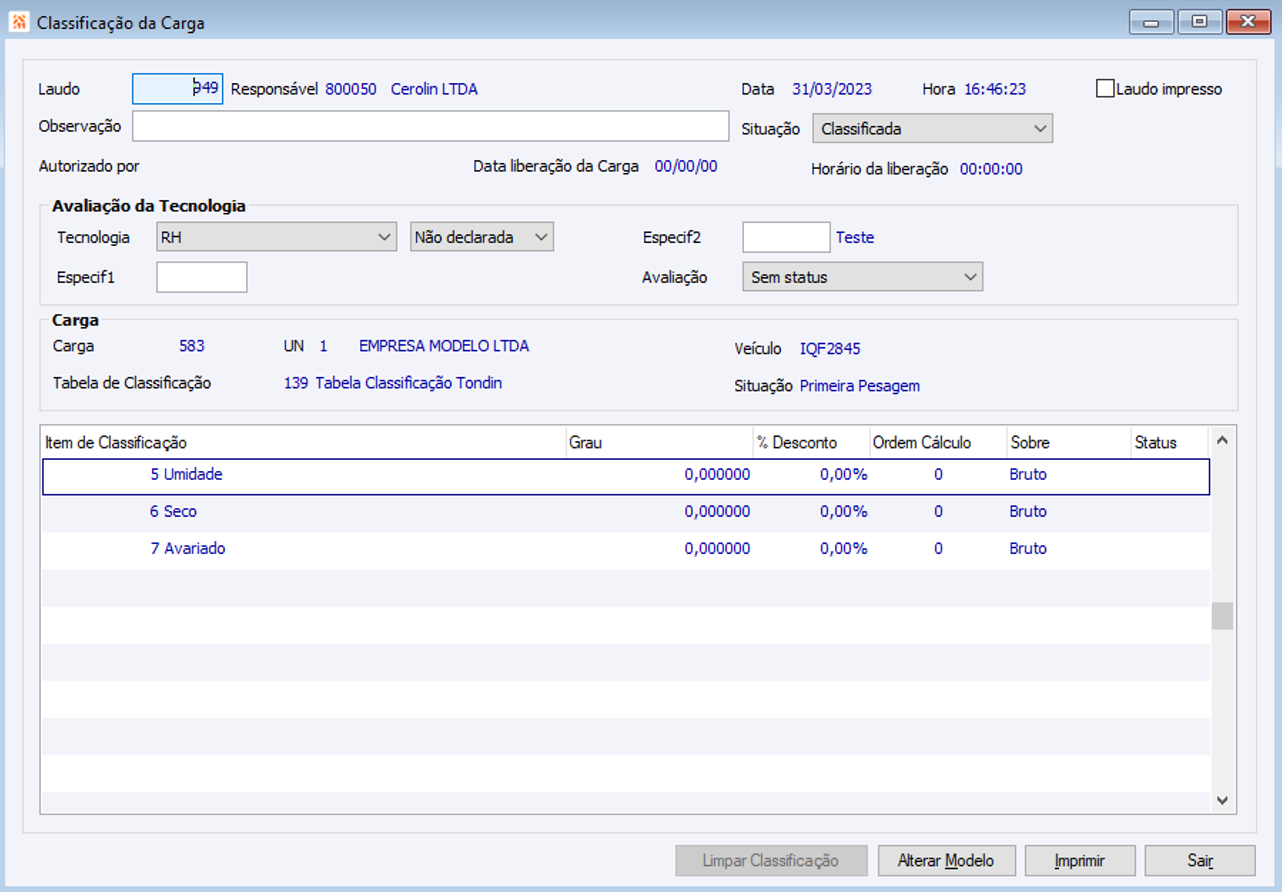This screenshot has width=1282, height=893.
Task: Click into the Observação text field
Action: click(x=430, y=127)
